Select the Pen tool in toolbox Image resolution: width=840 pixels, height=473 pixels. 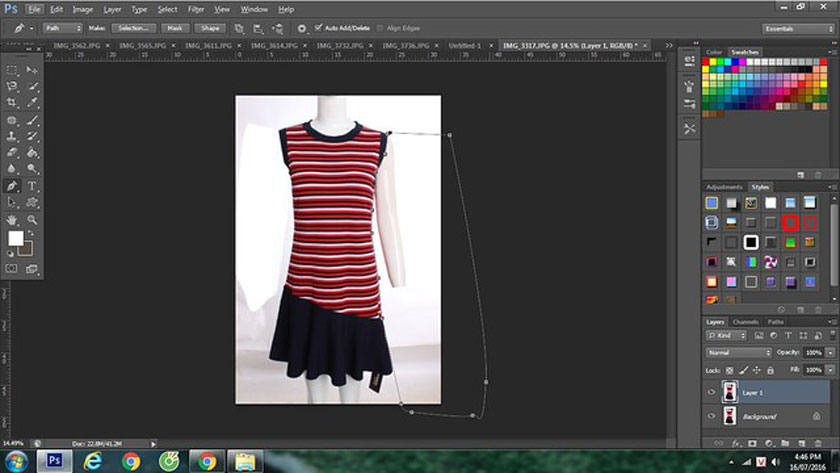pyautogui.click(x=12, y=186)
